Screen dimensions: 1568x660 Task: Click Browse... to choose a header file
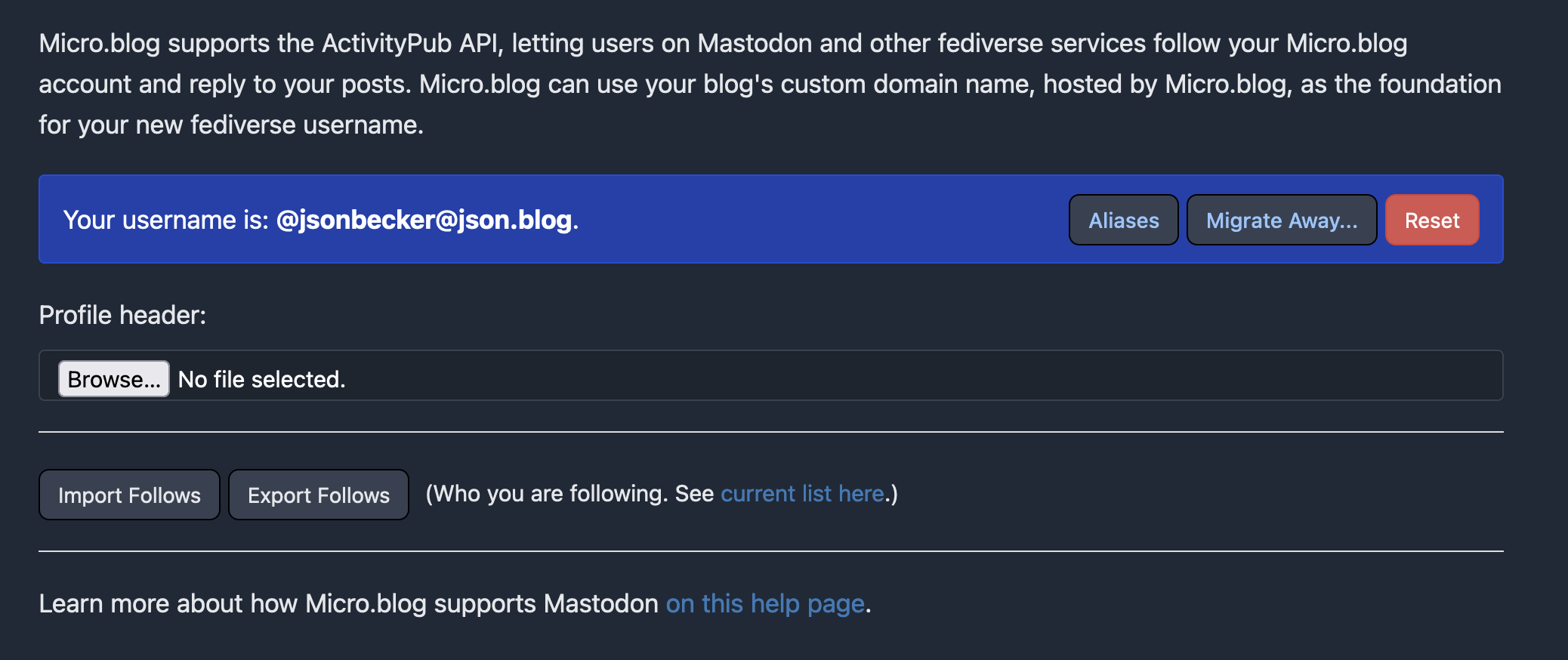pyautogui.click(x=114, y=378)
